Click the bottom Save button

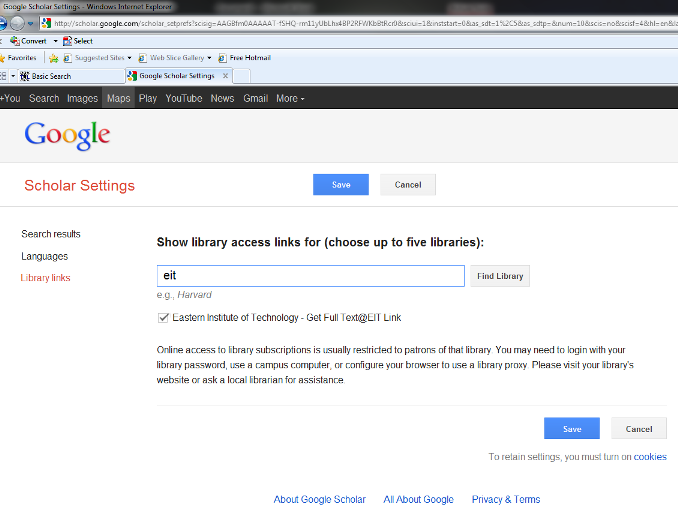pyautogui.click(x=572, y=428)
